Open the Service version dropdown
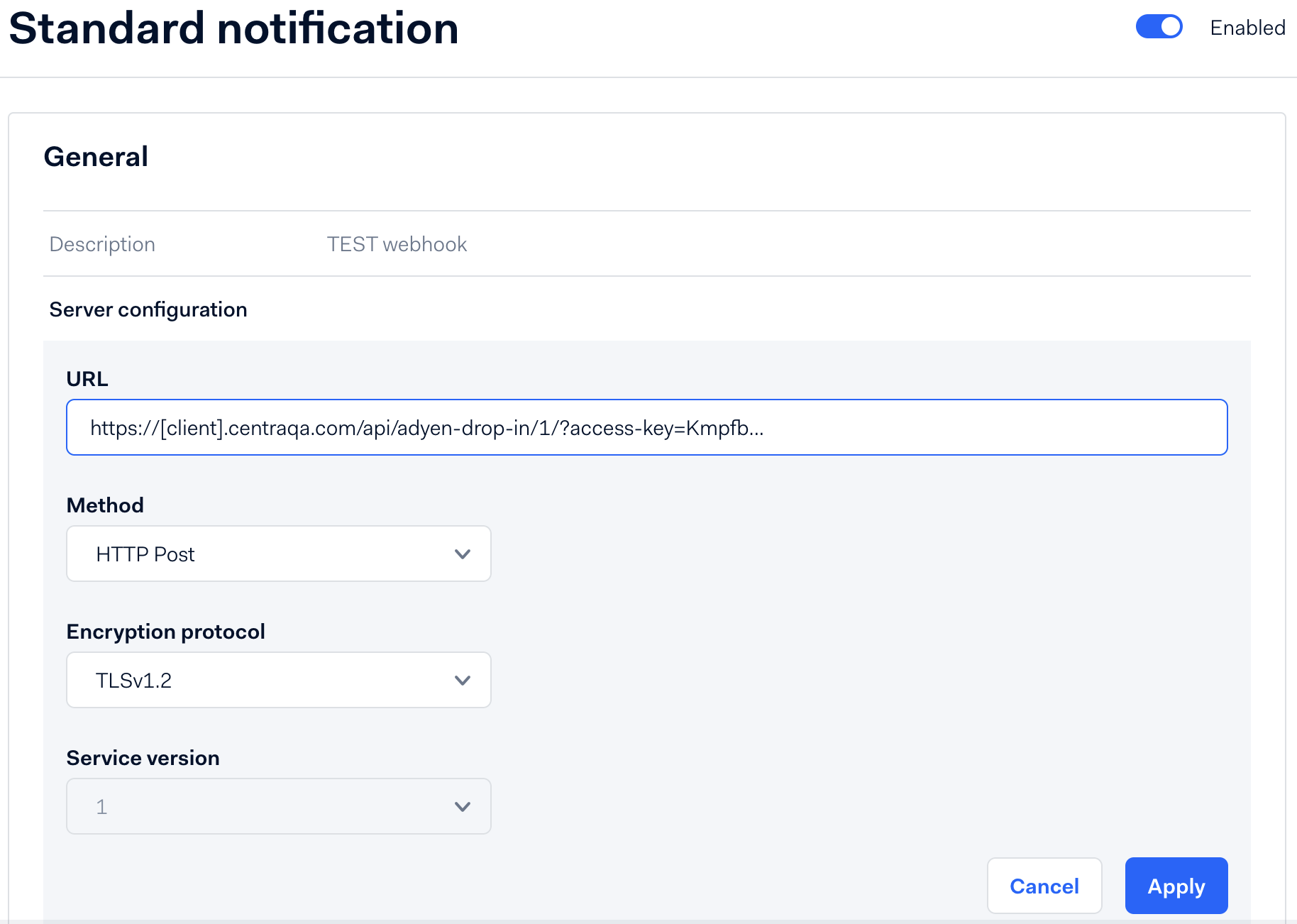The image size is (1297, 924). (x=278, y=805)
